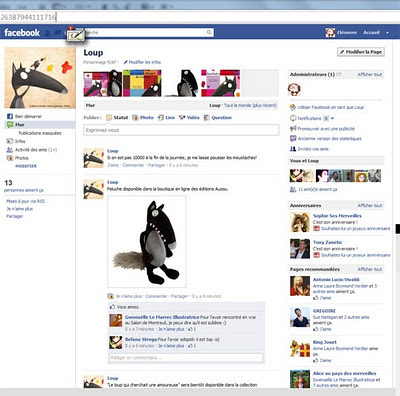Viewport: 400px width, 396px height.
Task: Open the plush wolf post image
Action: 147,242
